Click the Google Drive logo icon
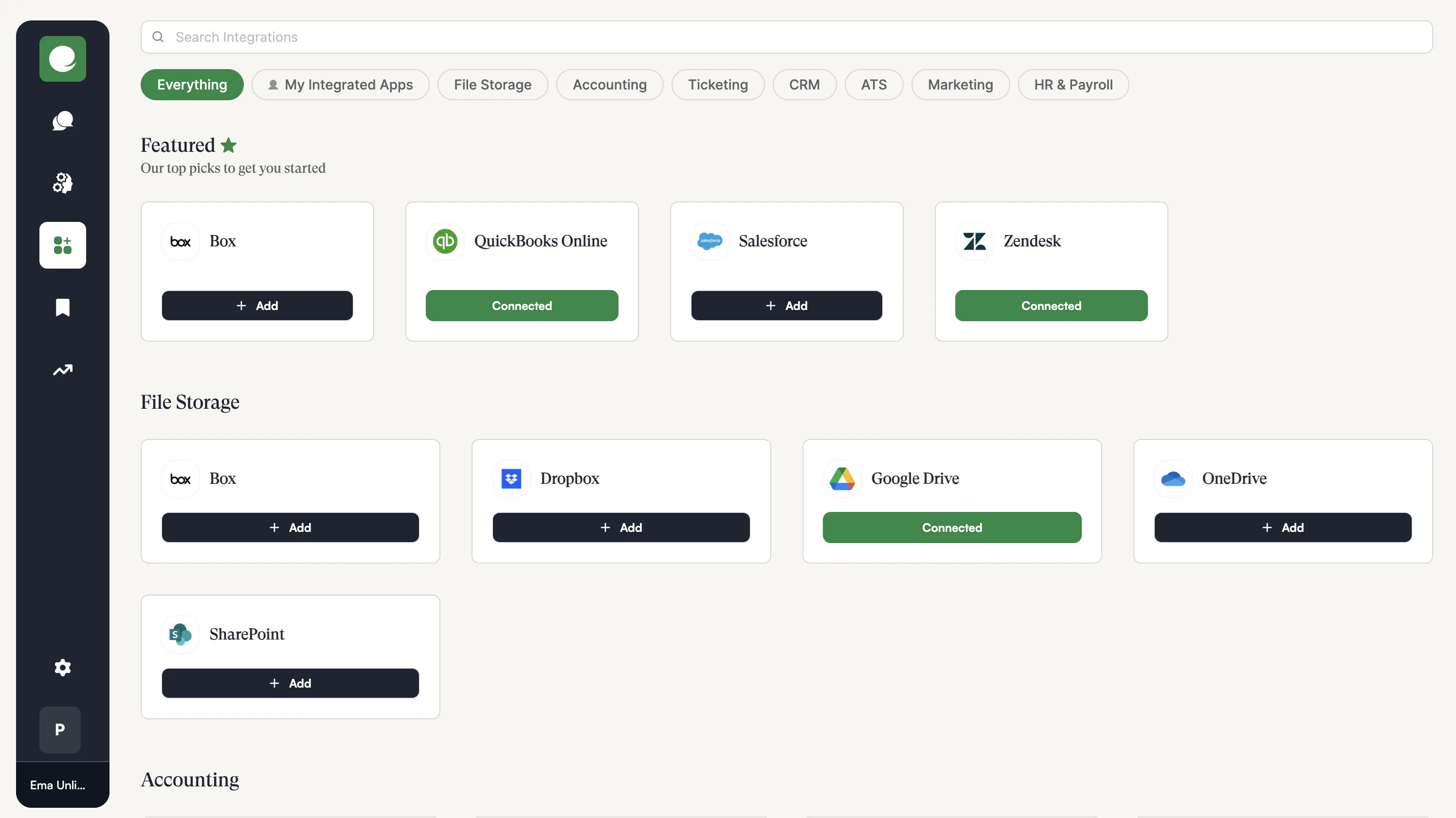 [x=842, y=479]
